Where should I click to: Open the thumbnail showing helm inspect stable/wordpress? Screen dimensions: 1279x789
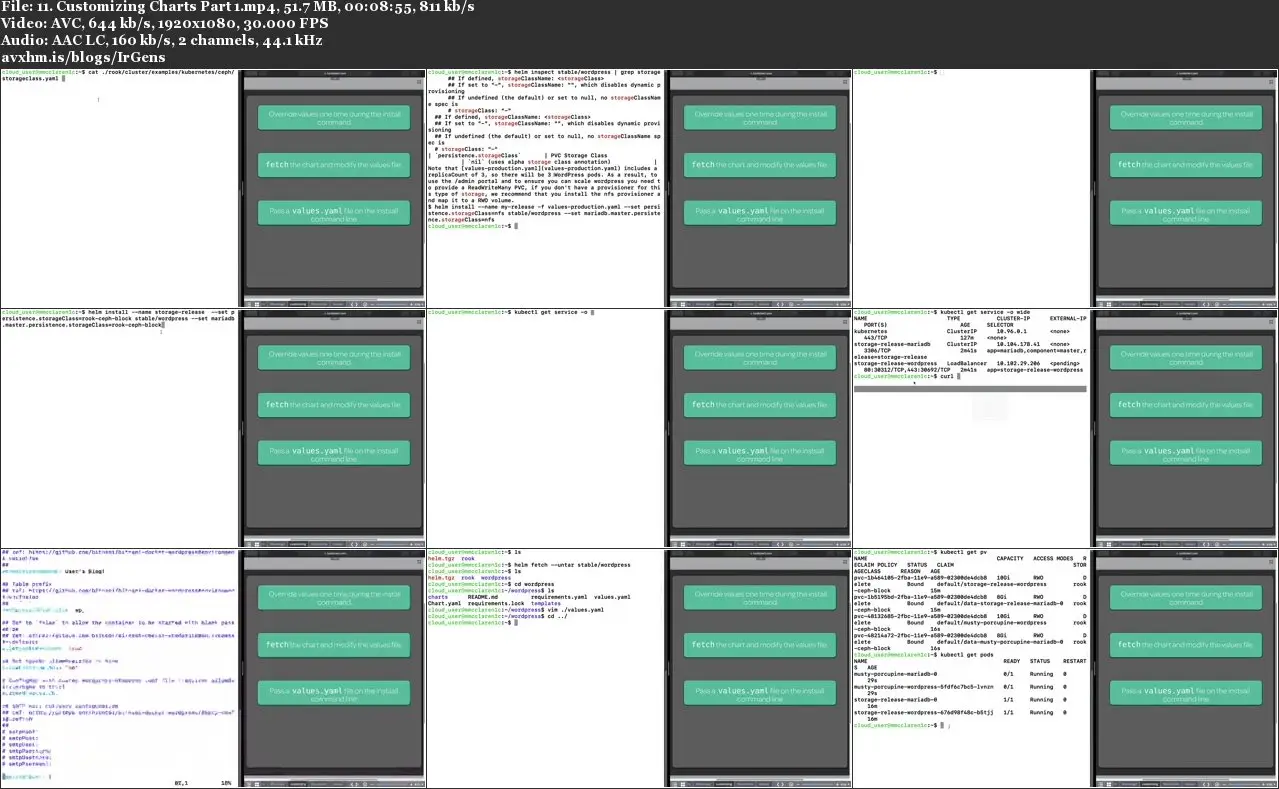click(x=639, y=188)
